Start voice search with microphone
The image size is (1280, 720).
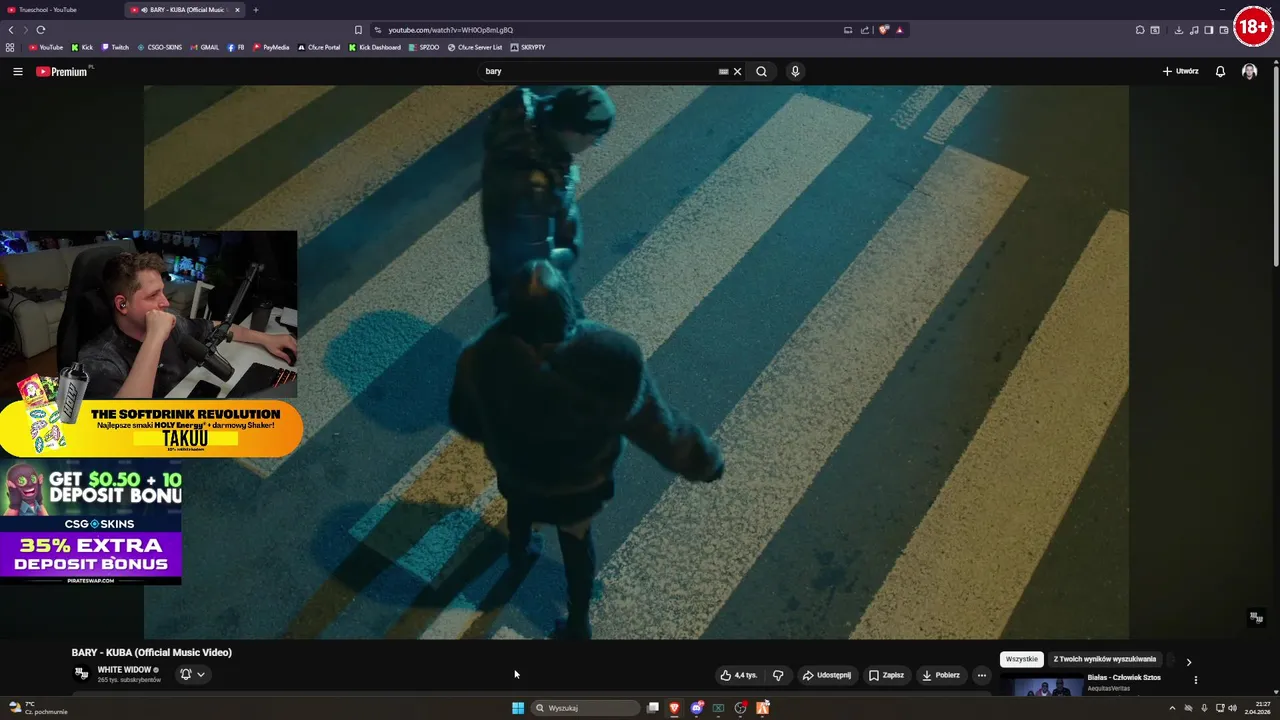click(x=795, y=71)
